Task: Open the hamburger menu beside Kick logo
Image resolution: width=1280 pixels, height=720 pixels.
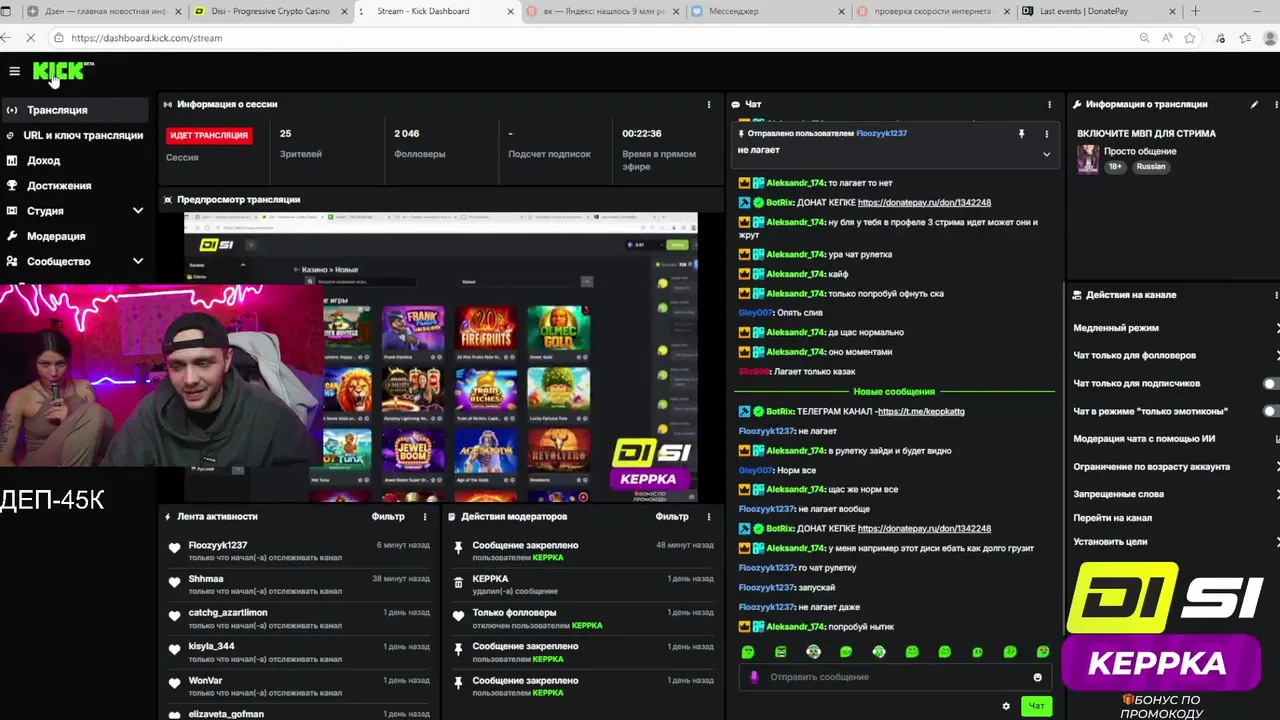Action: (x=14, y=71)
